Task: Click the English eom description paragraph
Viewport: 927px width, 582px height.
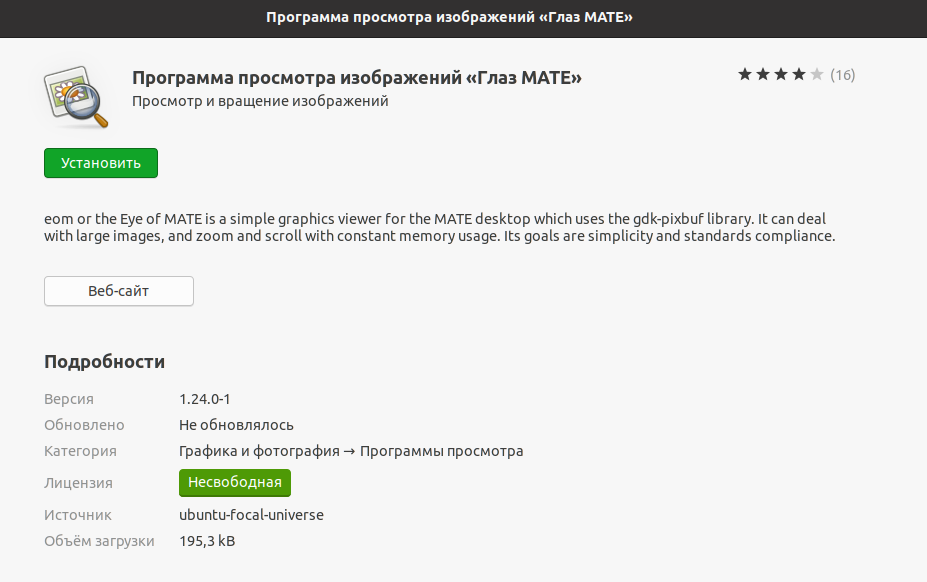Action: pyautogui.click(x=439, y=228)
